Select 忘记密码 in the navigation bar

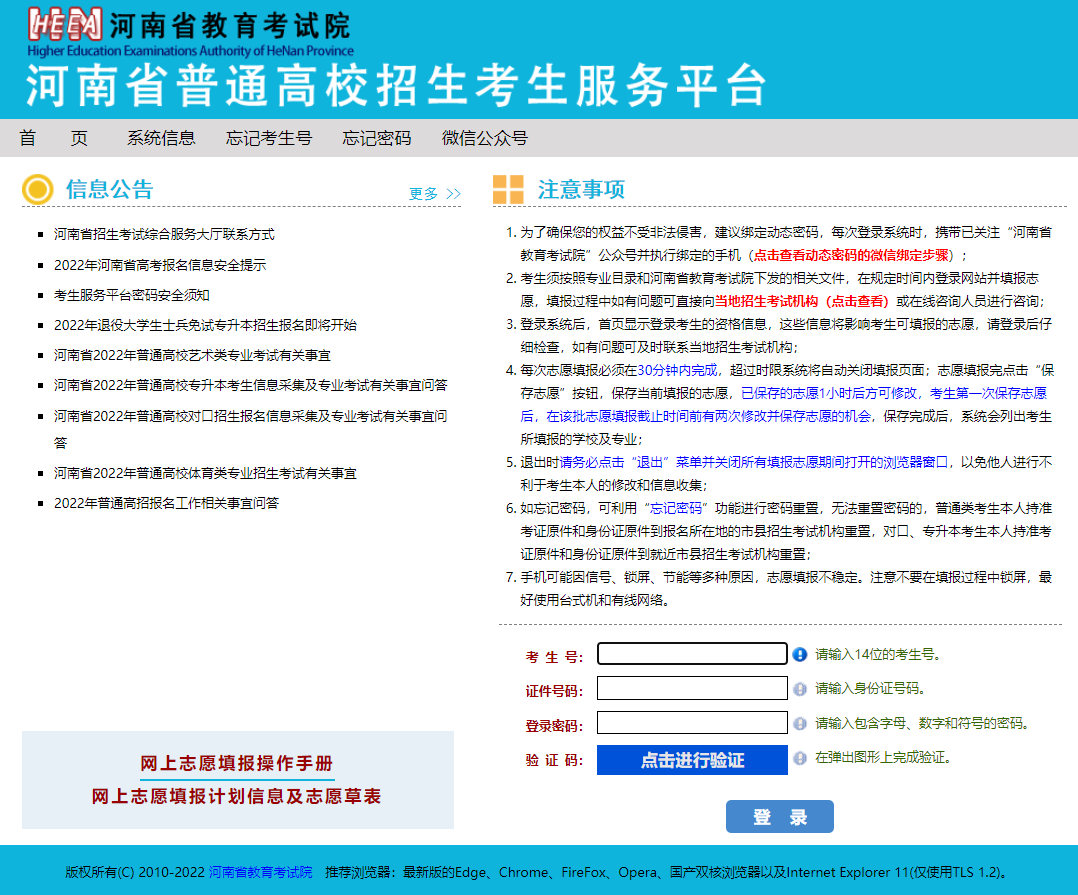click(x=376, y=138)
